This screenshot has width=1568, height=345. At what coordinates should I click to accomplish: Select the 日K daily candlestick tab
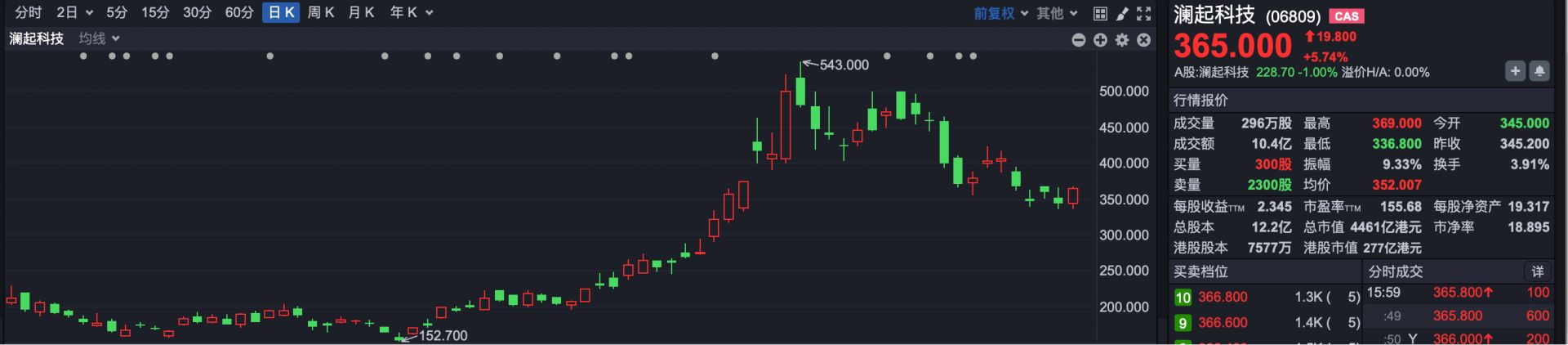281,13
